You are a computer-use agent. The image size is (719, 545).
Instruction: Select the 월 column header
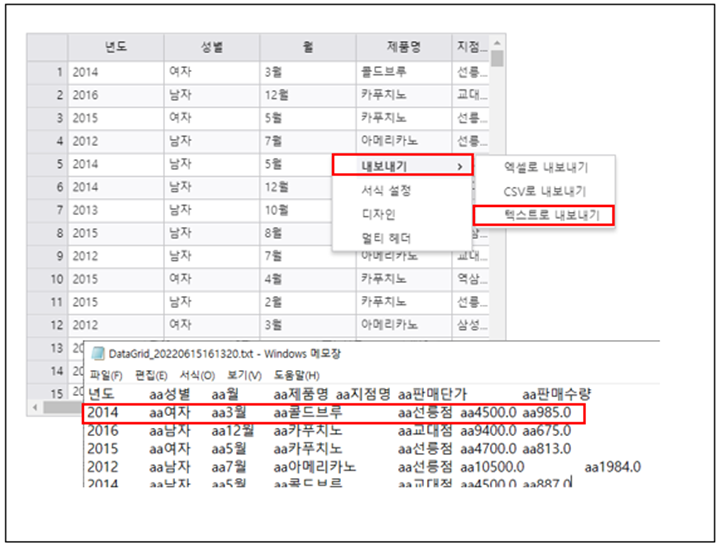308,47
